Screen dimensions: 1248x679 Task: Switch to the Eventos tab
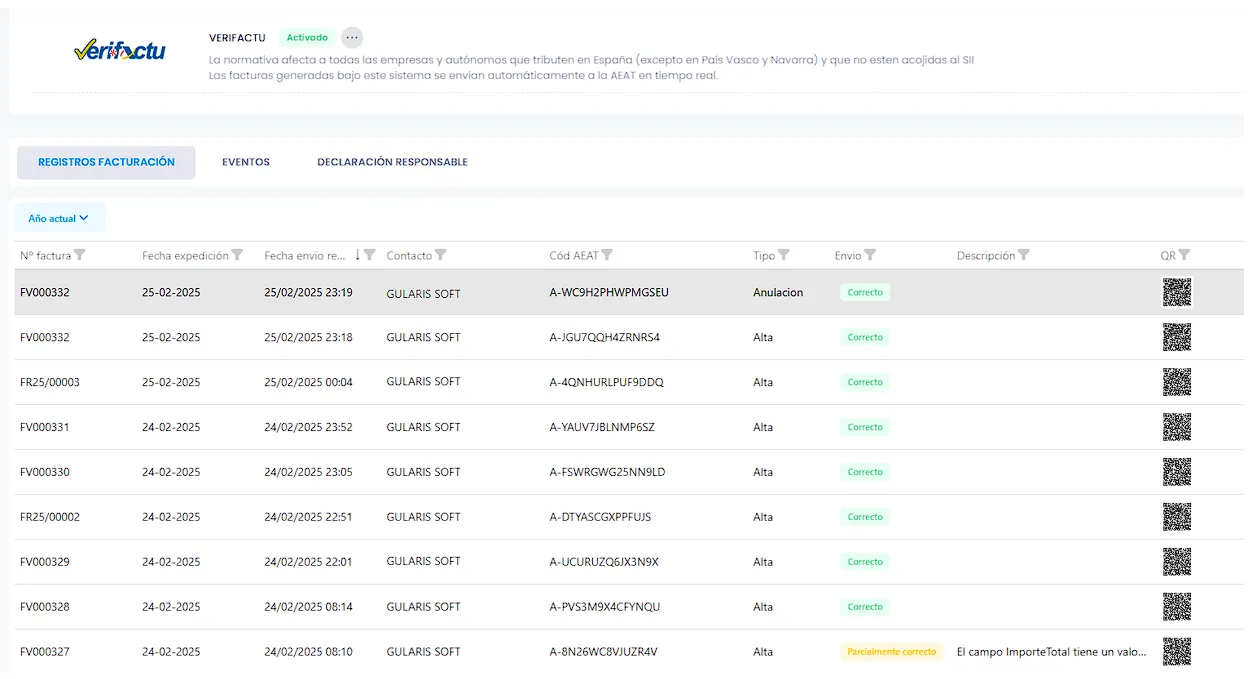point(246,162)
